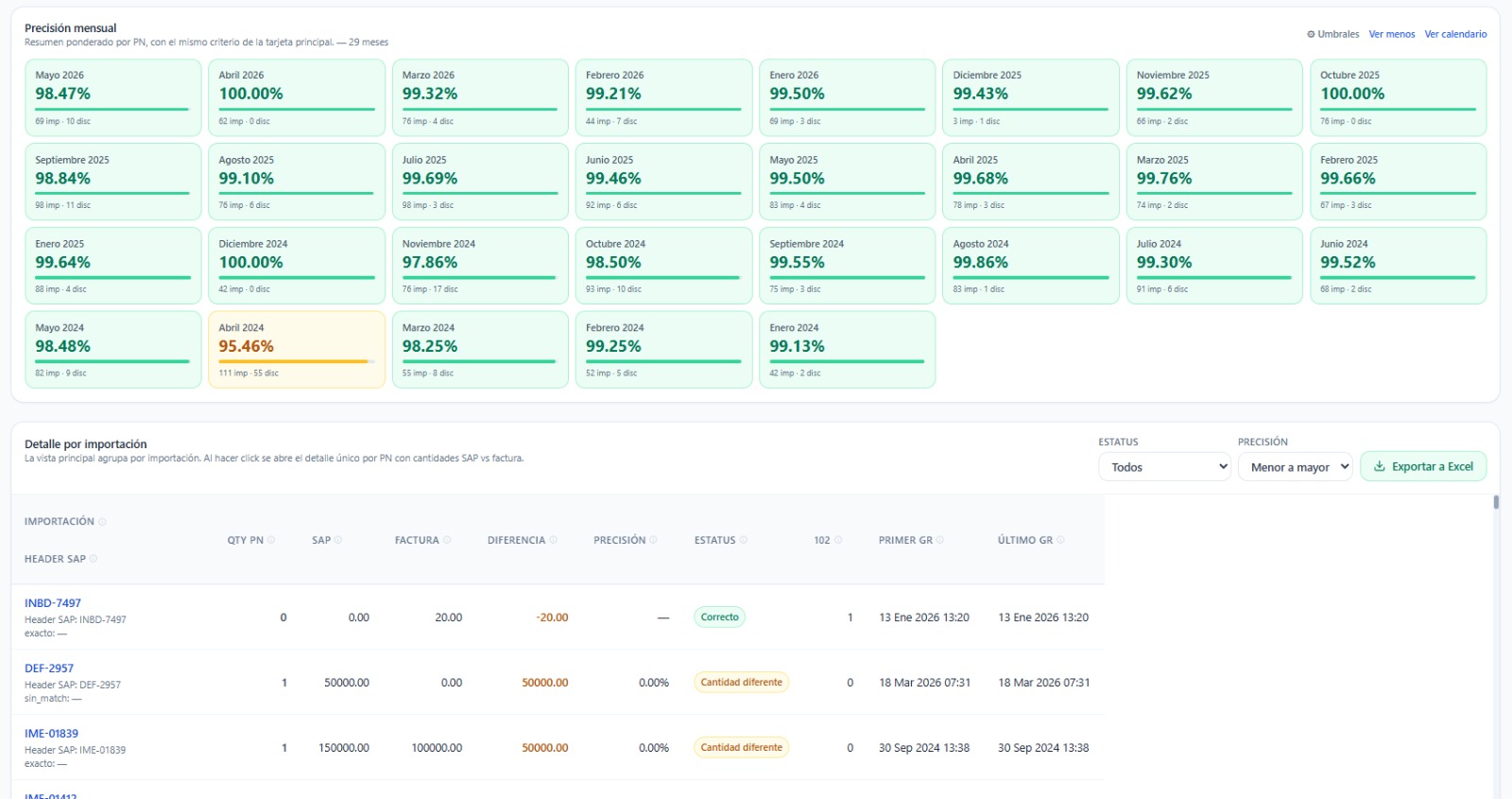Open the Enero 2026 month card

pyautogui.click(x=848, y=97)
